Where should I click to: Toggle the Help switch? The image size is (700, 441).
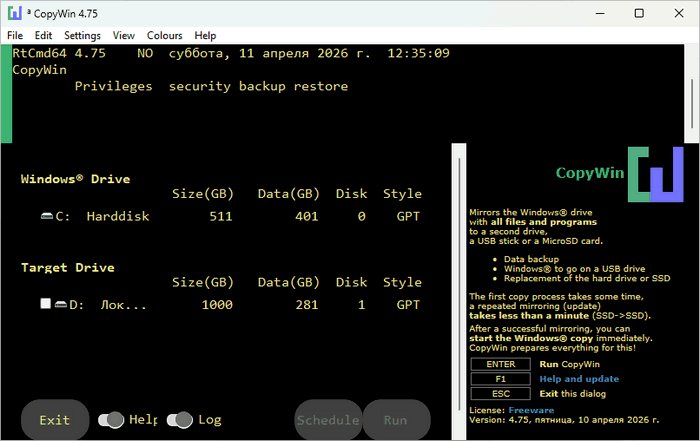111,420
